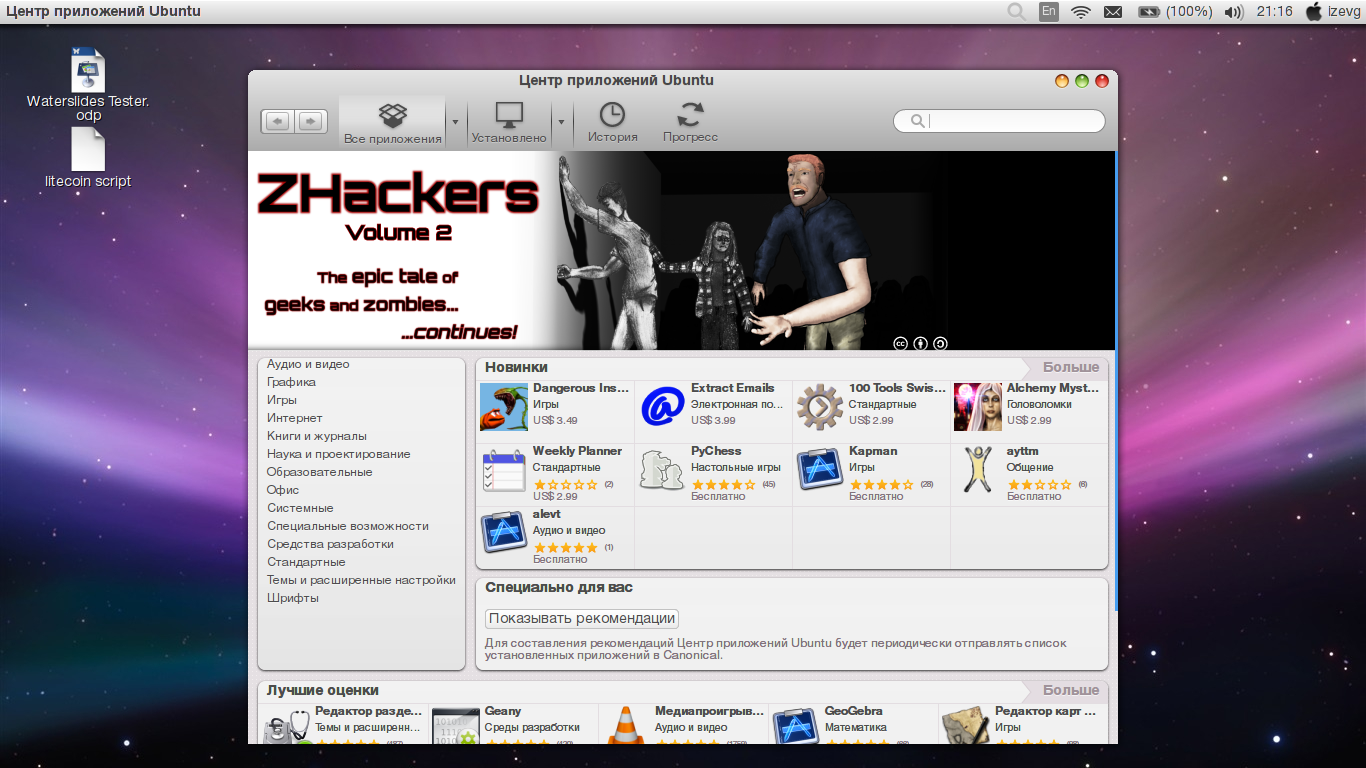This screenshot has width=1366, height=768.
Task: Select the Книги и журналы category
Action: pyautogui.click(x=317, y=436)
